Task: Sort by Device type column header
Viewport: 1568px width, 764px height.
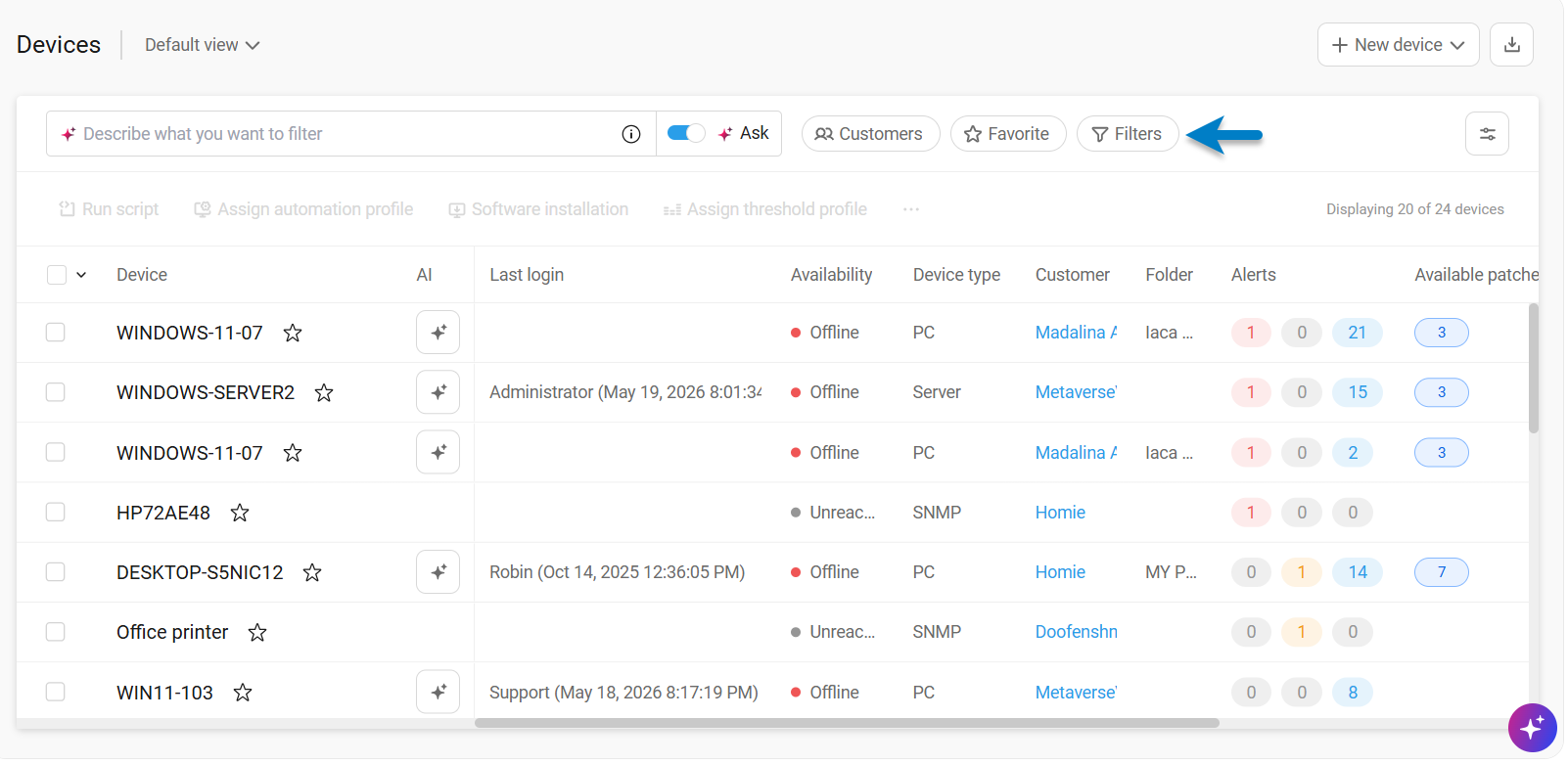Action: [956, 275]
